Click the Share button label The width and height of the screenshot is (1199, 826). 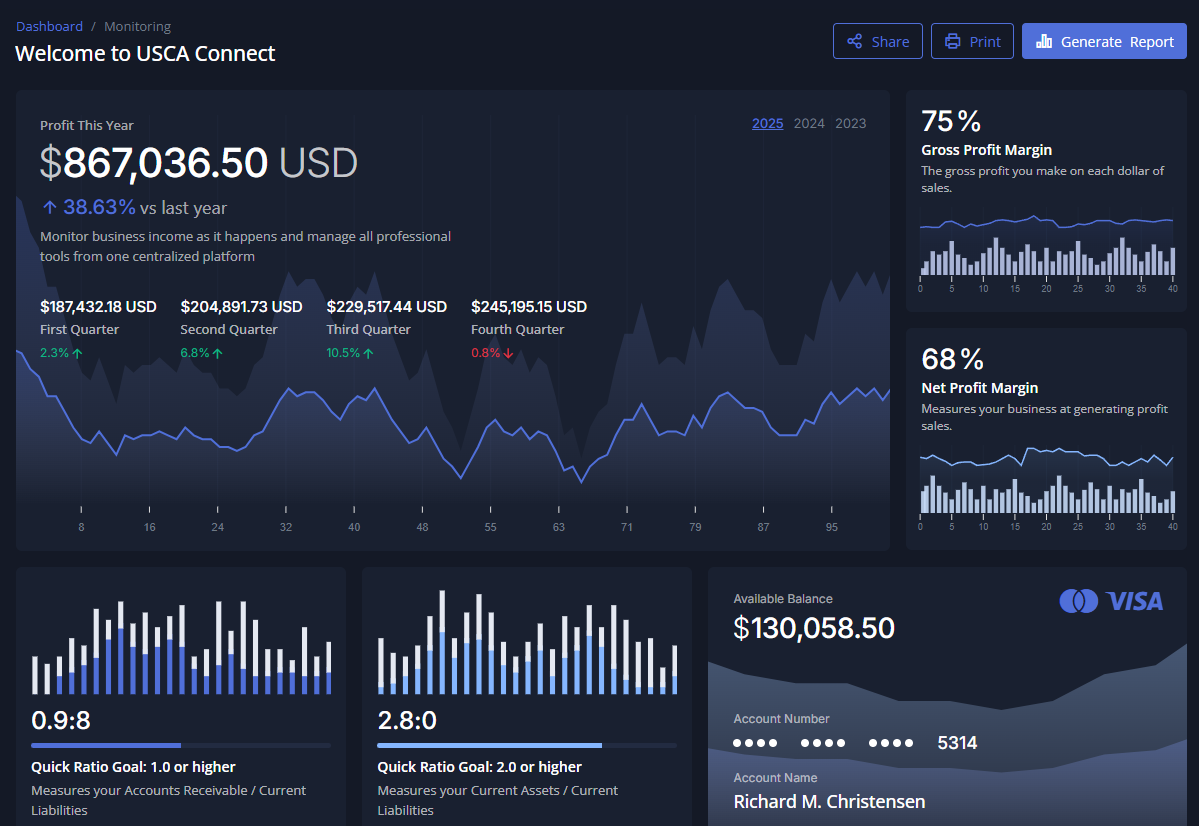click(x=890, y=42)
